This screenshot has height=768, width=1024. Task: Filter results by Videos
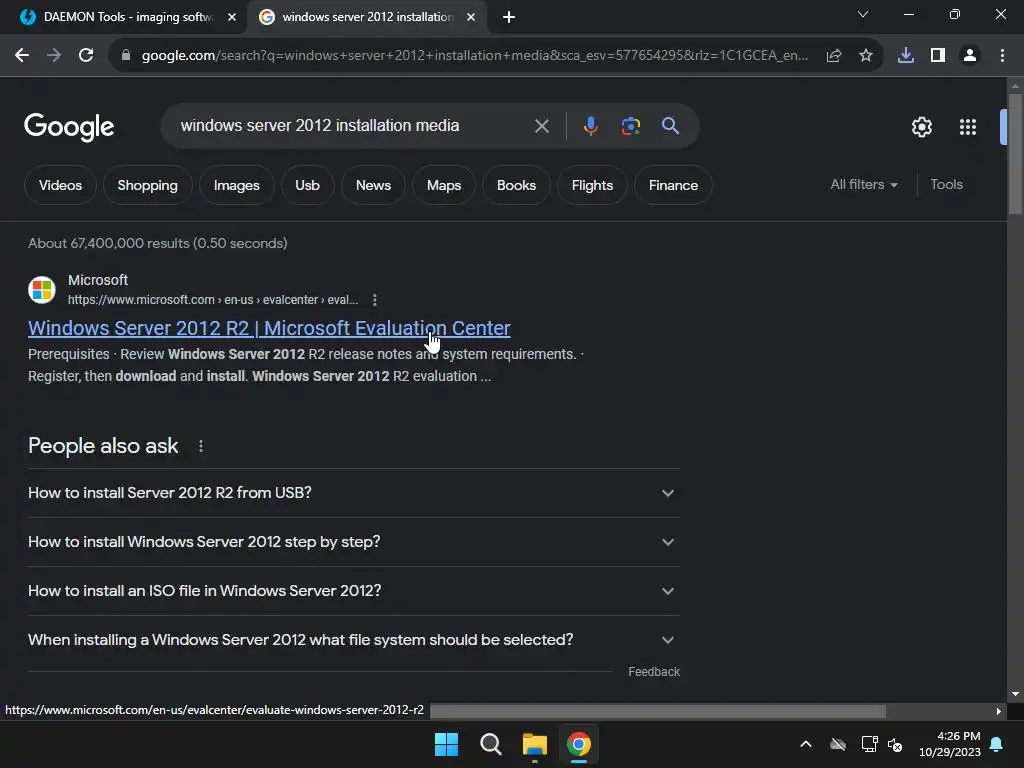(60, 185)
